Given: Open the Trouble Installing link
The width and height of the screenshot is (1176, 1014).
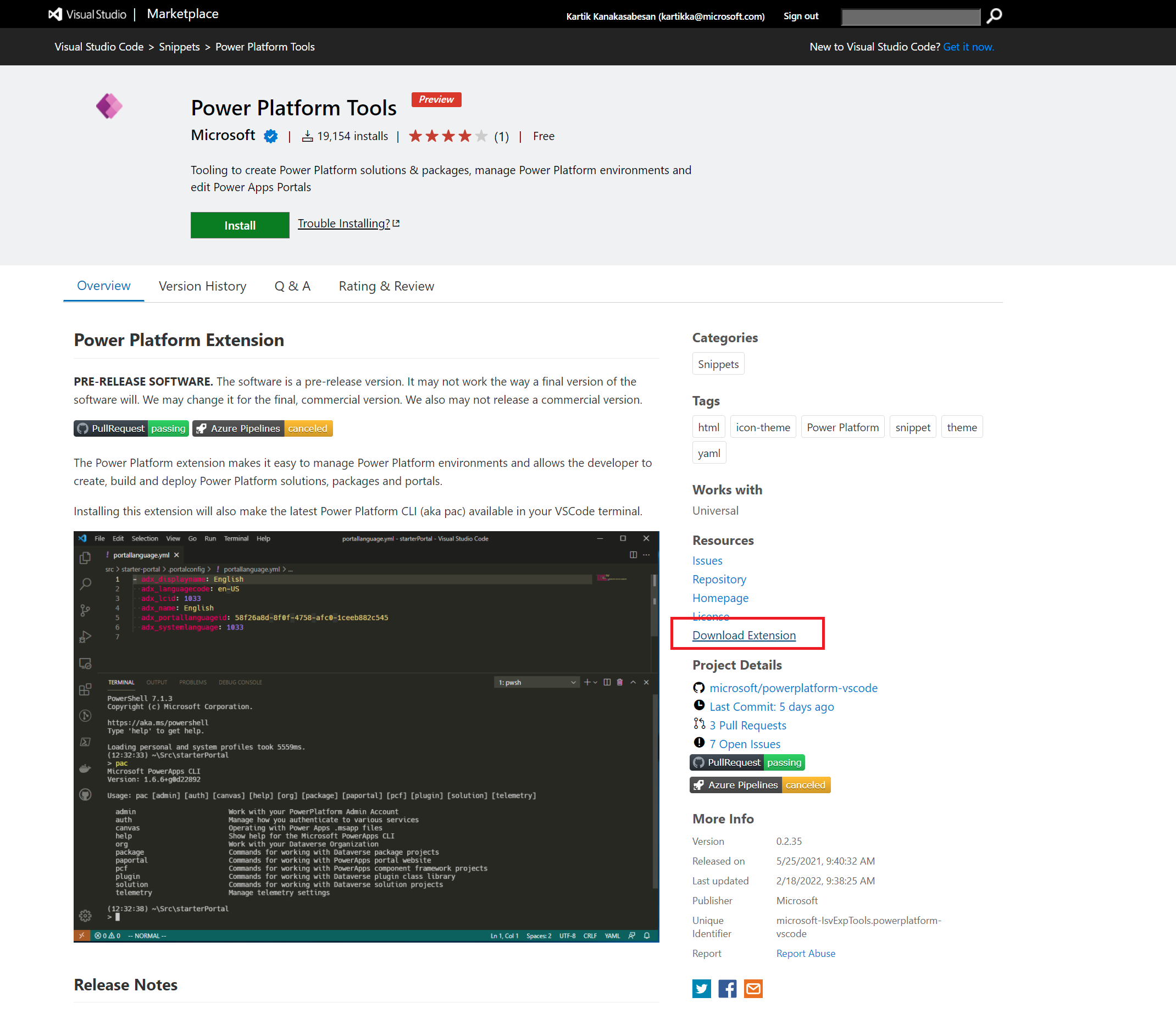Looking at the screenshot, I should [x=344, y=224].
